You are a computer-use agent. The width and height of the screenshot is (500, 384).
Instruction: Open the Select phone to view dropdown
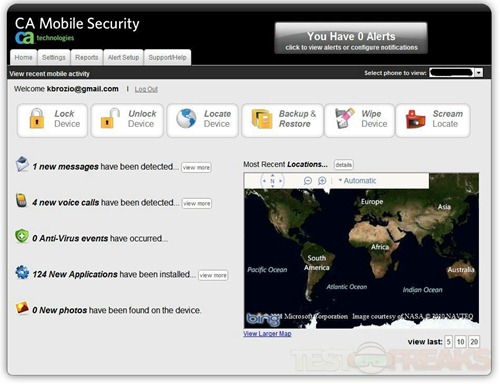(456, 73)
